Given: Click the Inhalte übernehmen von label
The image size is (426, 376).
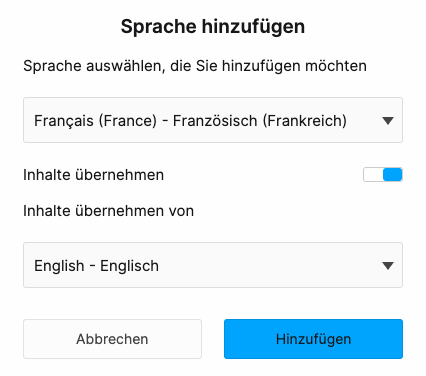Looking at the screenshot, I should tap(108, 211).
